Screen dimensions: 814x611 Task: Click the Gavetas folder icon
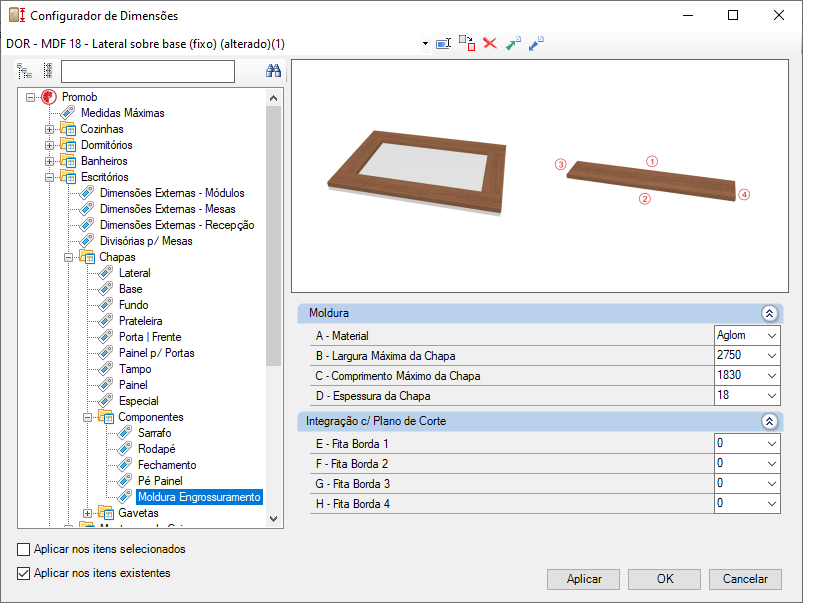point(106,513)
